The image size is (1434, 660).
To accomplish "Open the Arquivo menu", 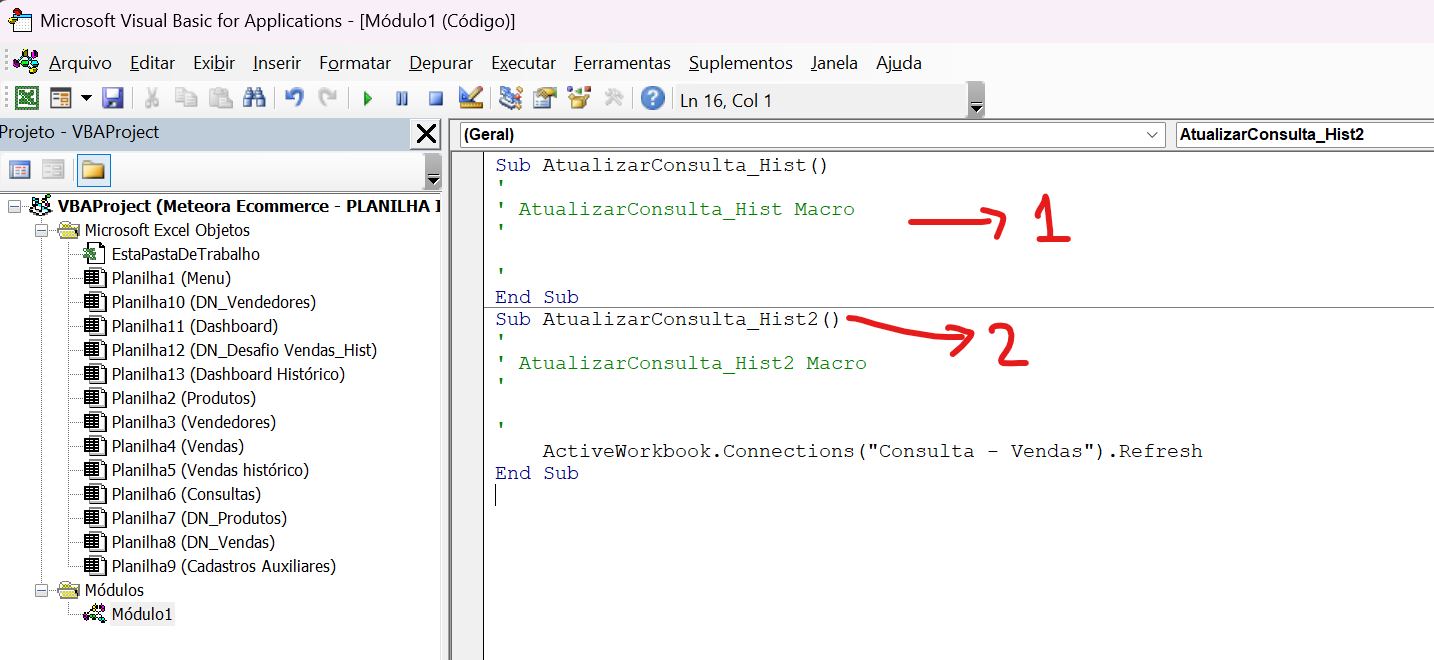I will (x=80, y=63).
